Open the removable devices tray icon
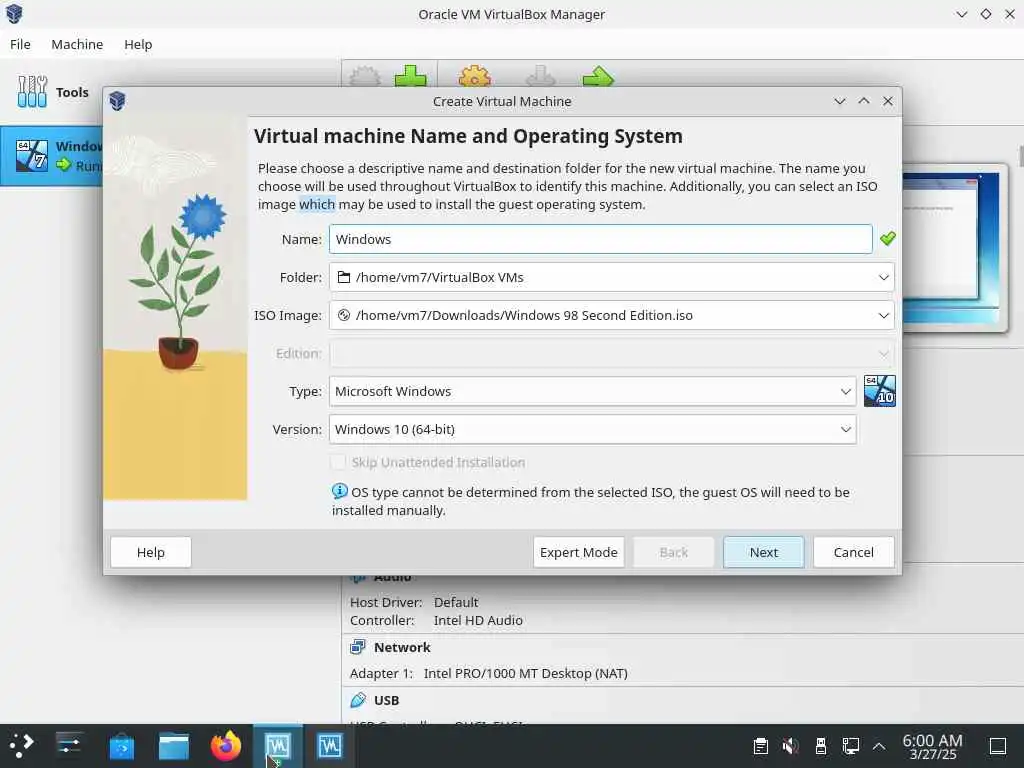 point(821,746)
